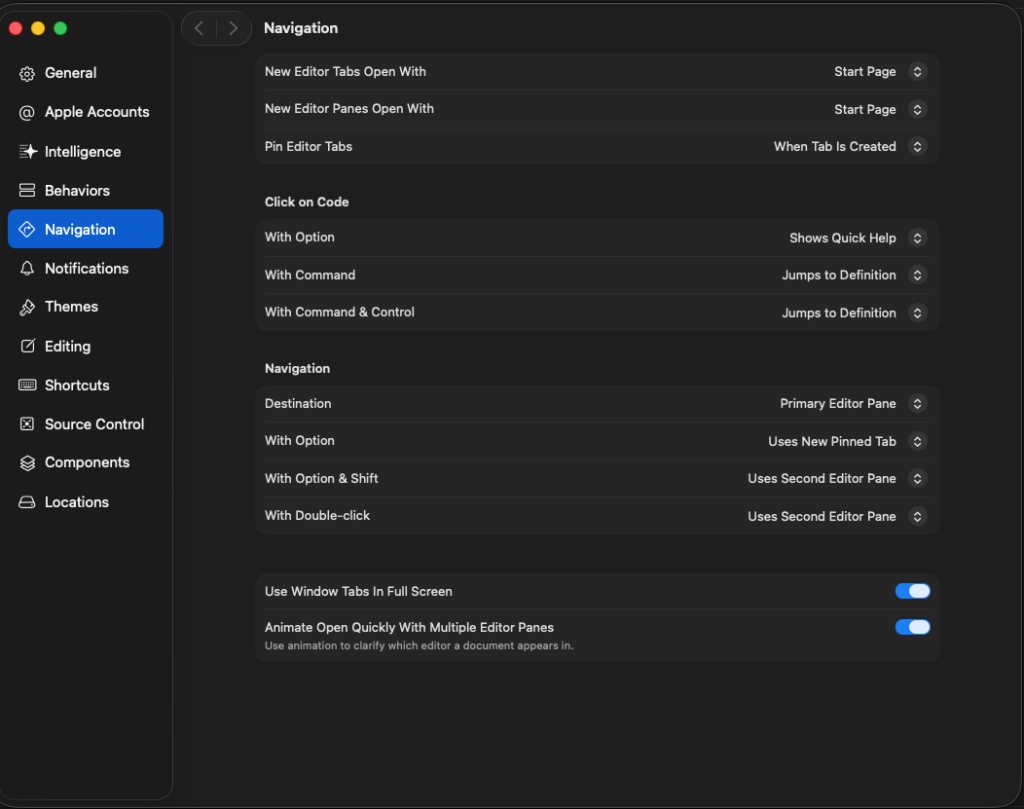Disable Use Window Tabs In Full Screen
Screen dimensions: 1024x809
[x=912, y=591]
